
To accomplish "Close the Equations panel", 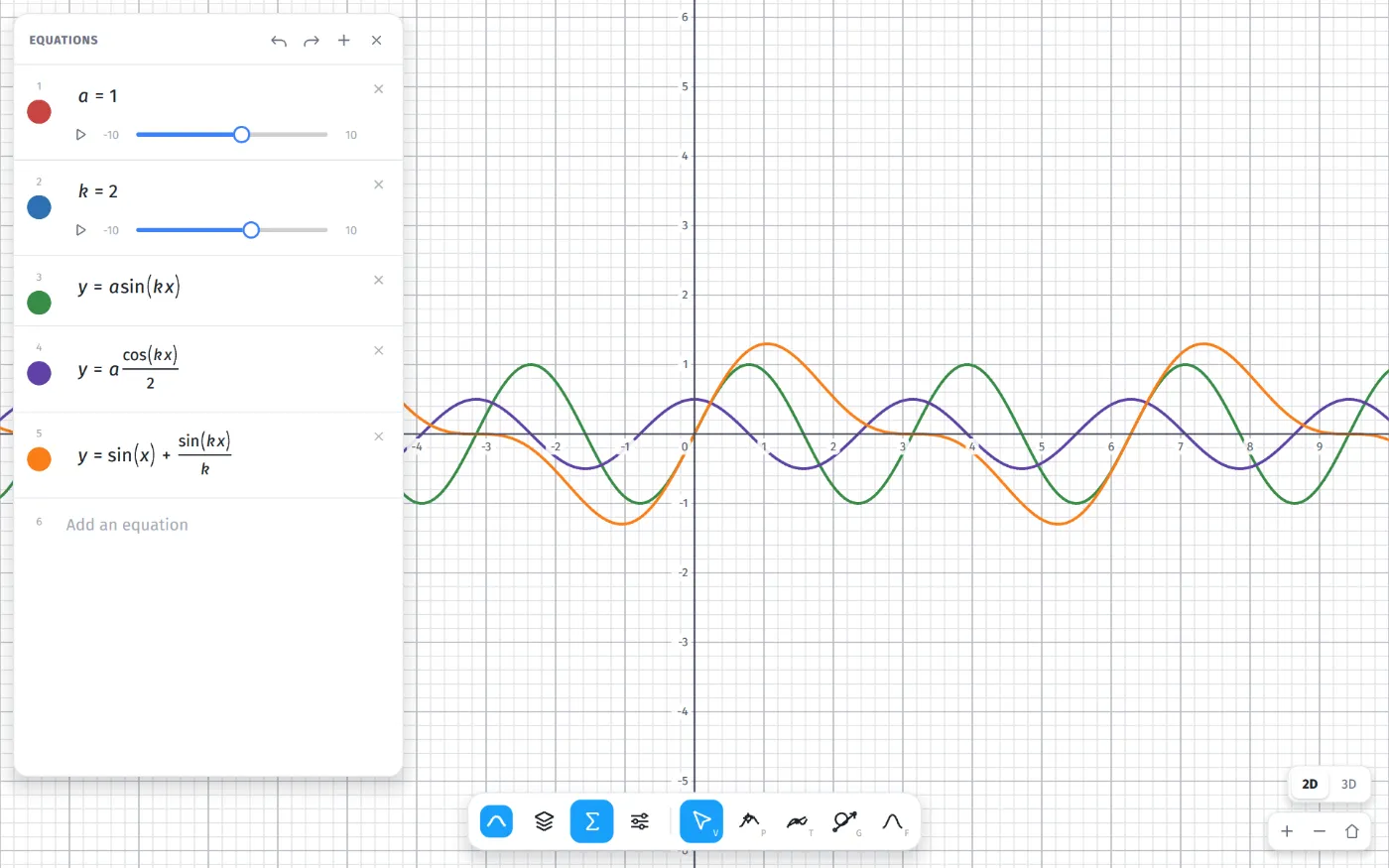I will [377, 41].
